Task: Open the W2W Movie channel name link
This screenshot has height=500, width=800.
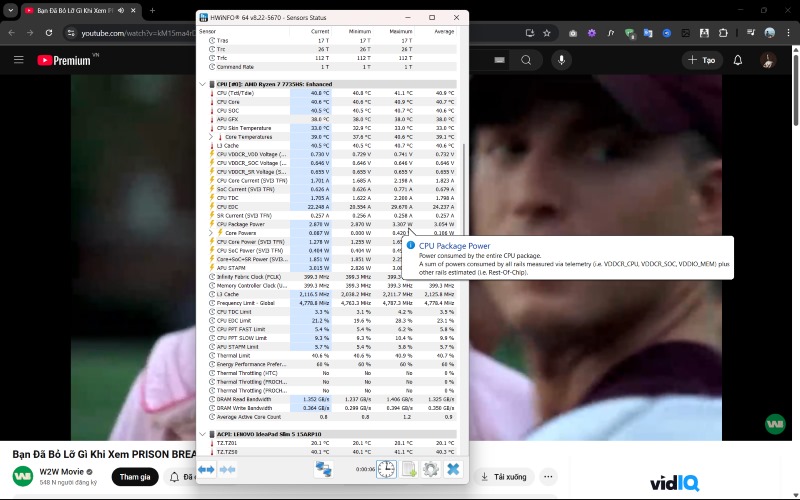Action: coord(62,472)
